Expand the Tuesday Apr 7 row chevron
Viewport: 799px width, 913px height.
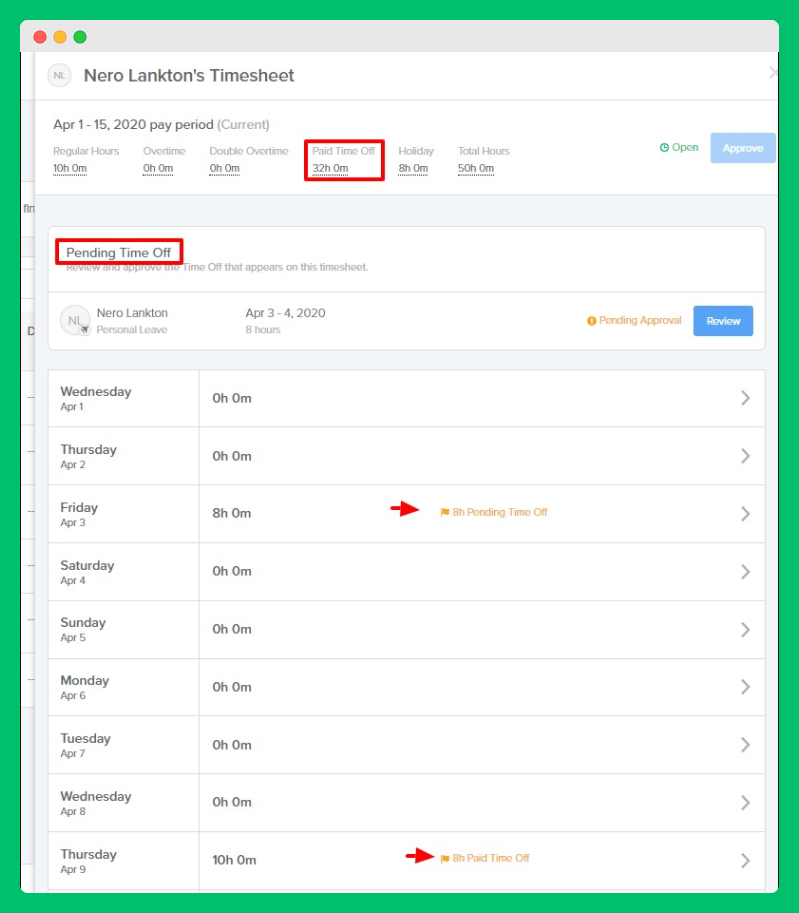point(745,745)
